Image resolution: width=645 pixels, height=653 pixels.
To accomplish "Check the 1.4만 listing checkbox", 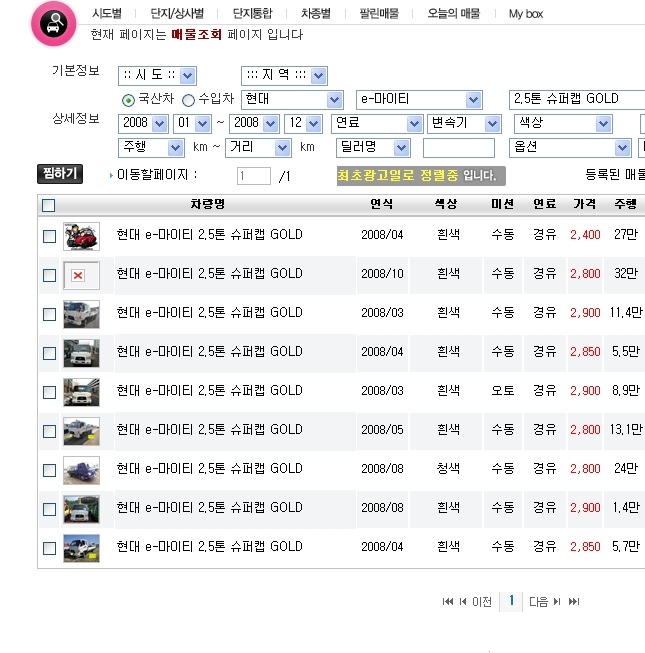I will pyautogui.click(x=50, y=509).
